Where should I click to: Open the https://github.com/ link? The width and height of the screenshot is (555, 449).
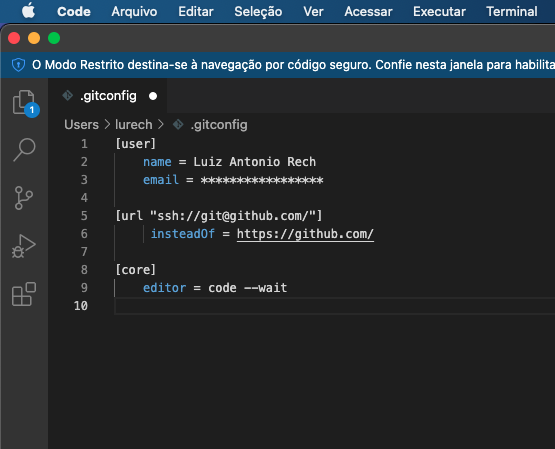tap(305, 234)
